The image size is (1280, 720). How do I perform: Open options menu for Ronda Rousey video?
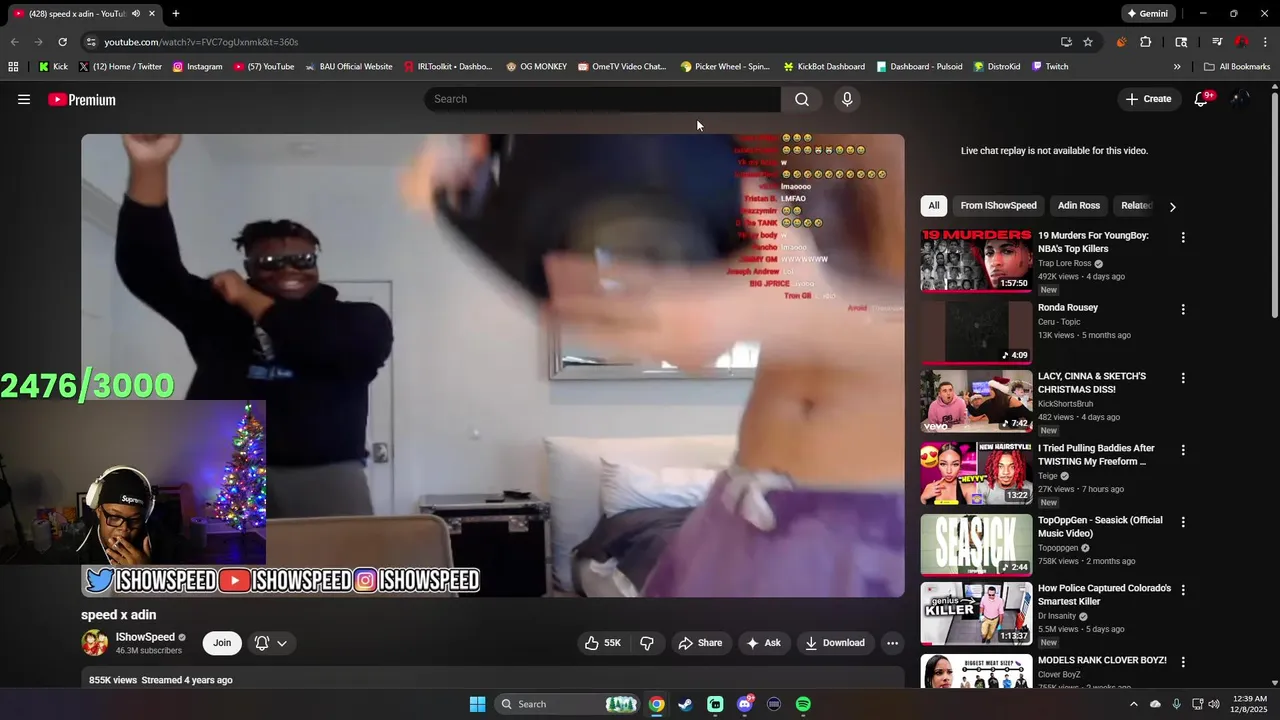coord(1183,310)
